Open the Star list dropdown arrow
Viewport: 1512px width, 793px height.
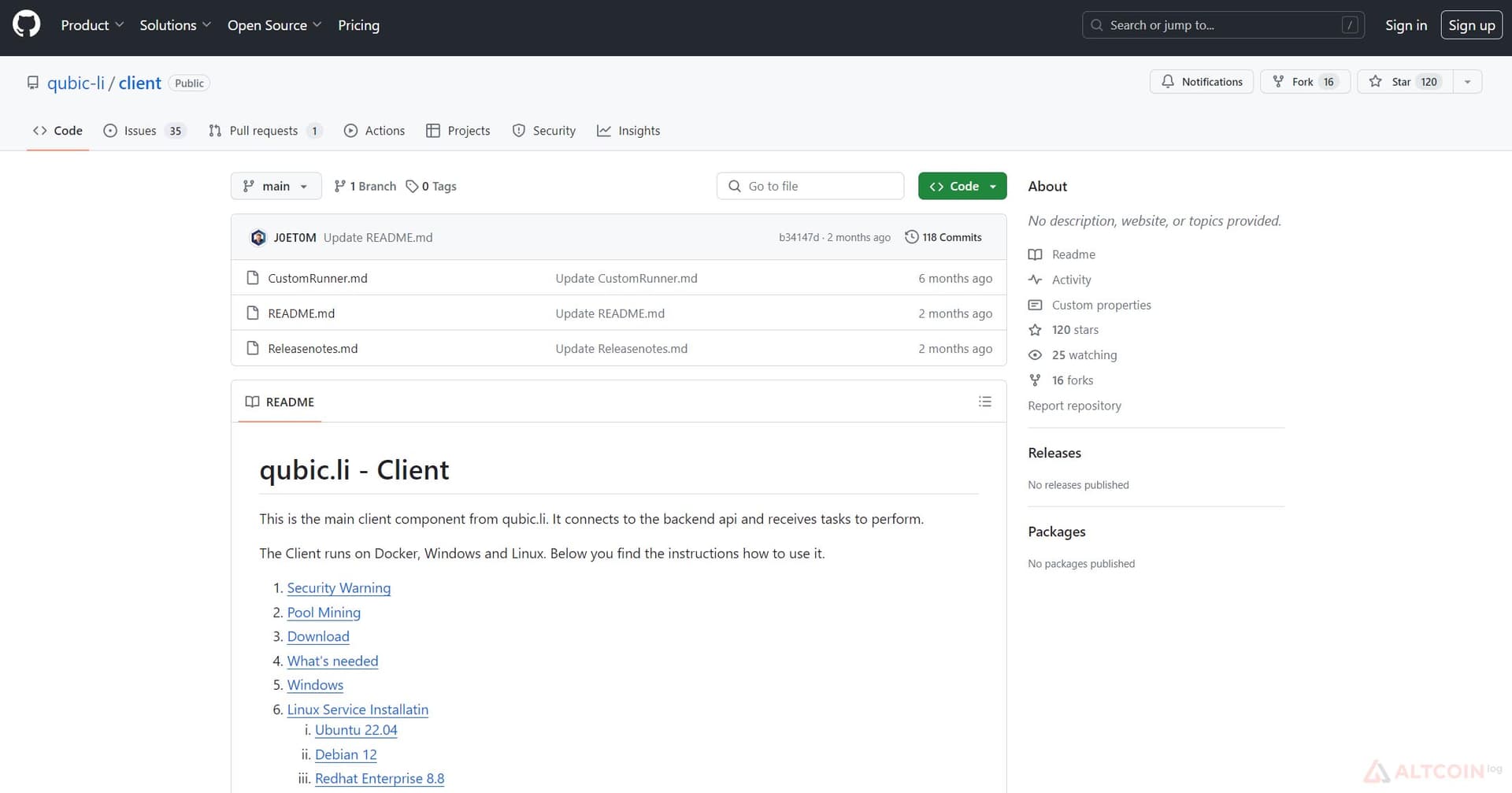1467,81
